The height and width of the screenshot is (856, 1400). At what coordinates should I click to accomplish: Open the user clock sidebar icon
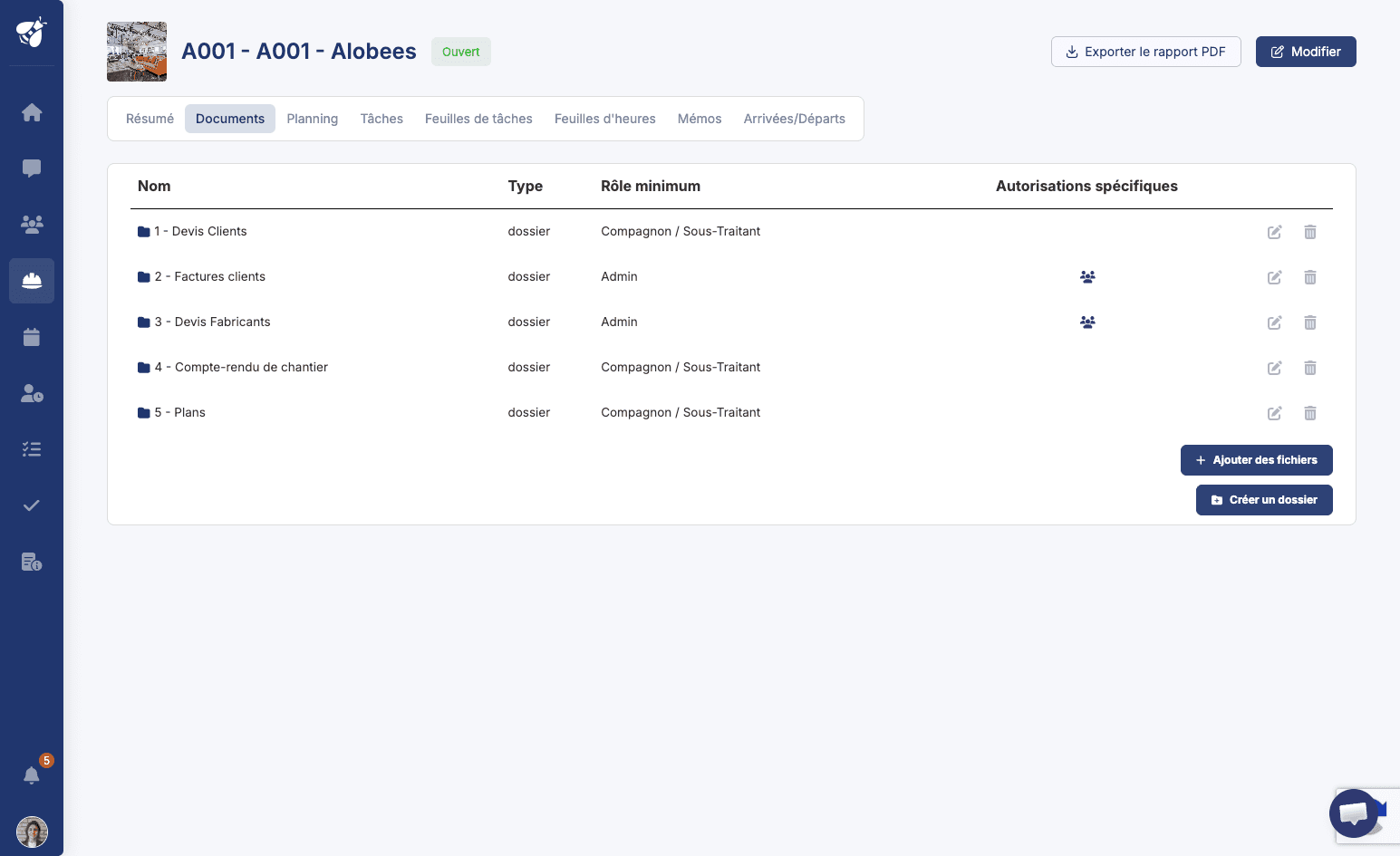pyautogui.click(x=32, y=393)
